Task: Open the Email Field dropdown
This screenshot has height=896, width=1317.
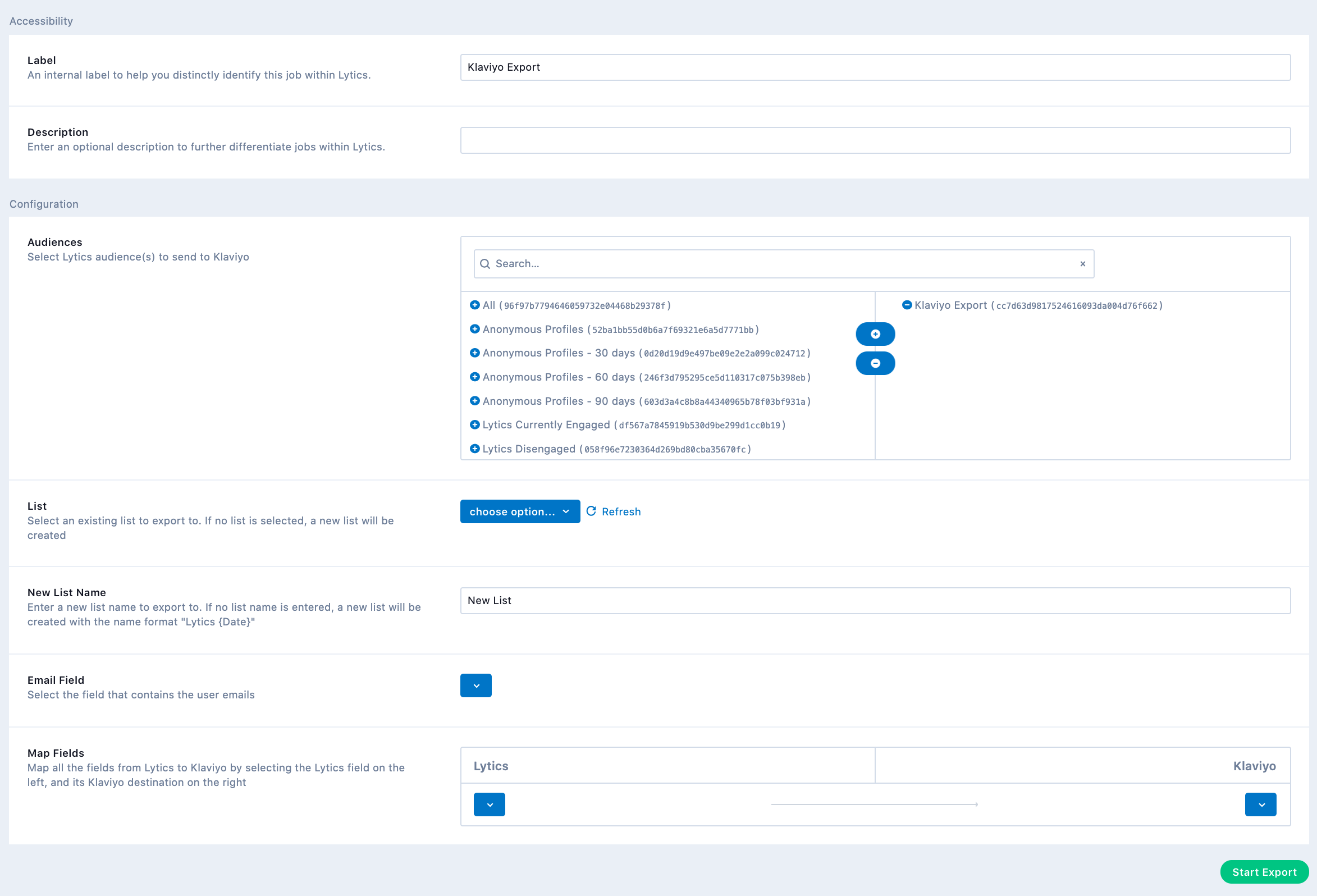Action: pyautogui.click(x=475, y=685)
